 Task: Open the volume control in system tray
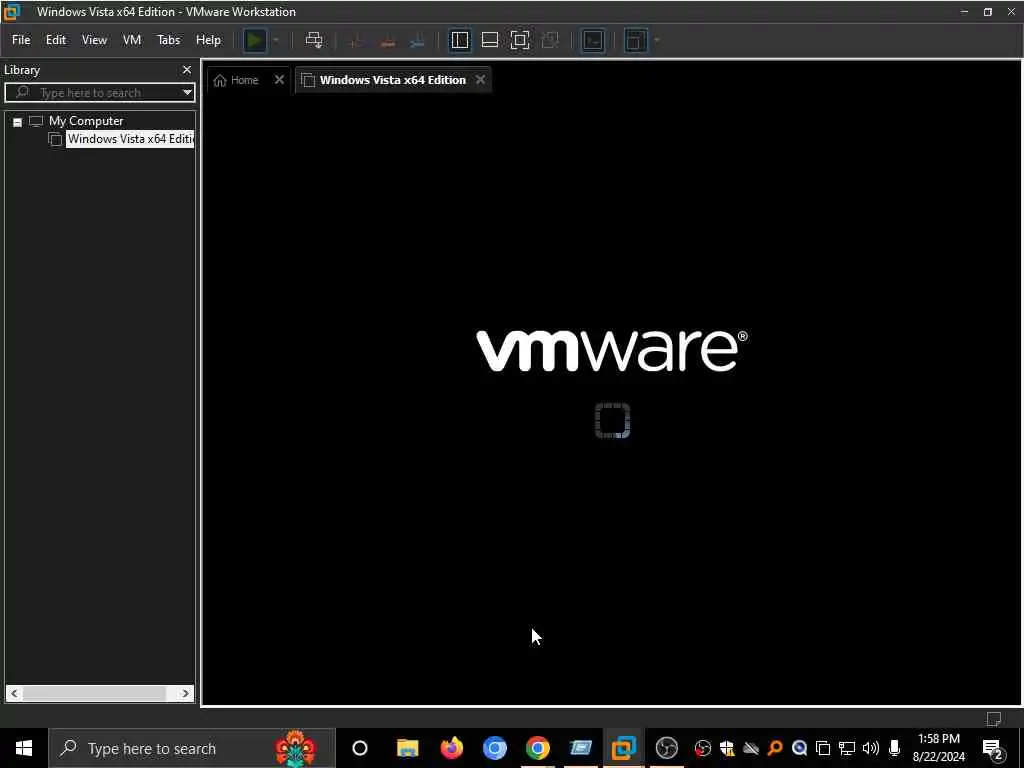click(x=871, y=748)
